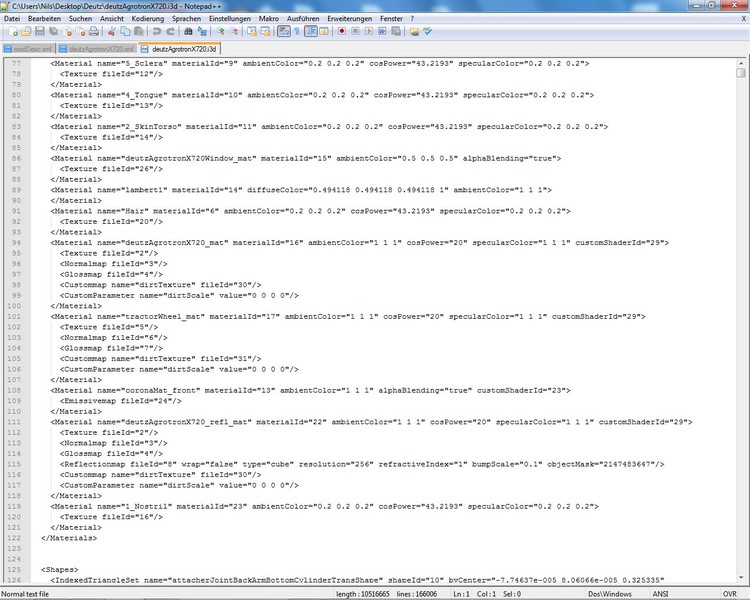
Task: Toggle OVR insert mode in status bar
Action: coord(729,594)
